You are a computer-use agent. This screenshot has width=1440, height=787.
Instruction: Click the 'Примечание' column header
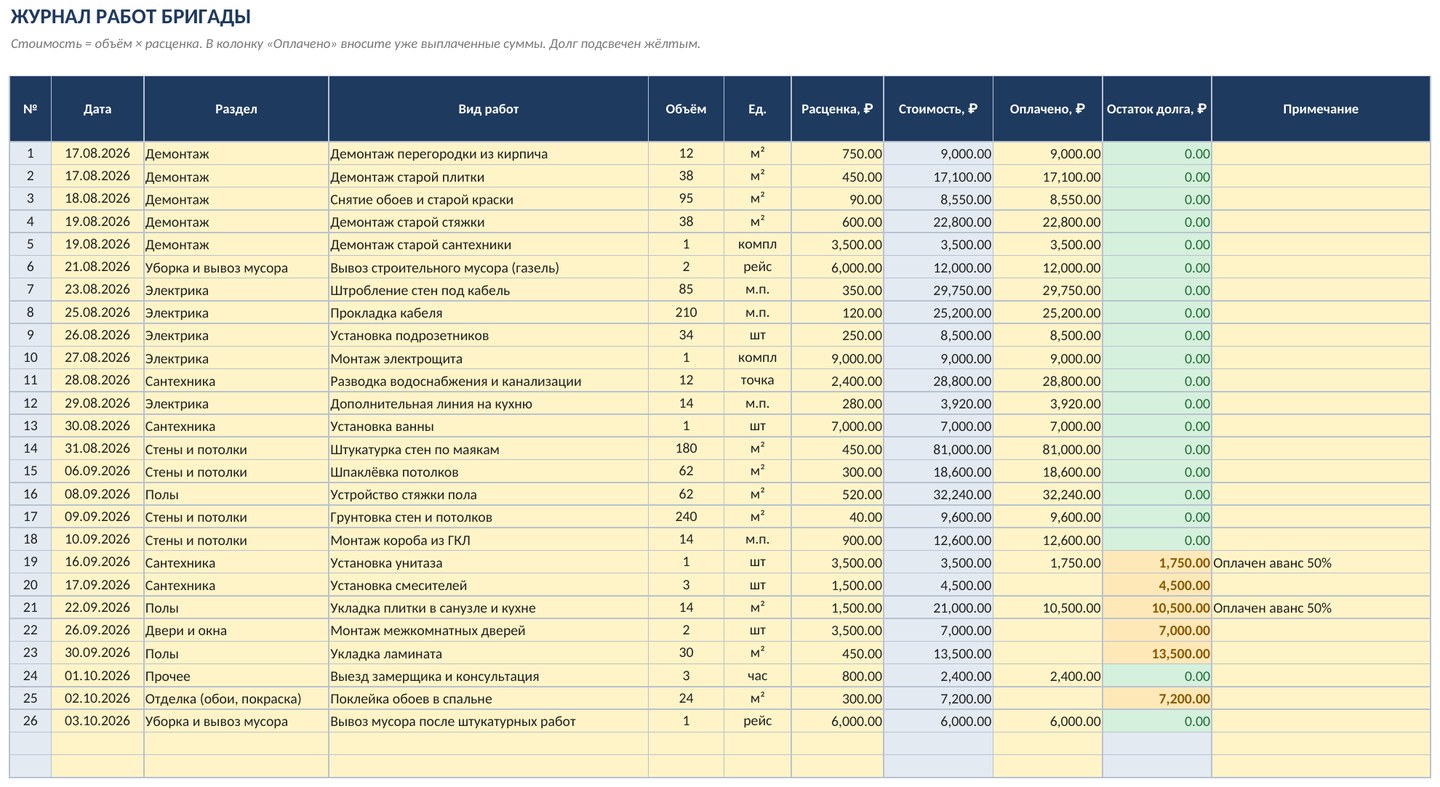(1320, 109)
